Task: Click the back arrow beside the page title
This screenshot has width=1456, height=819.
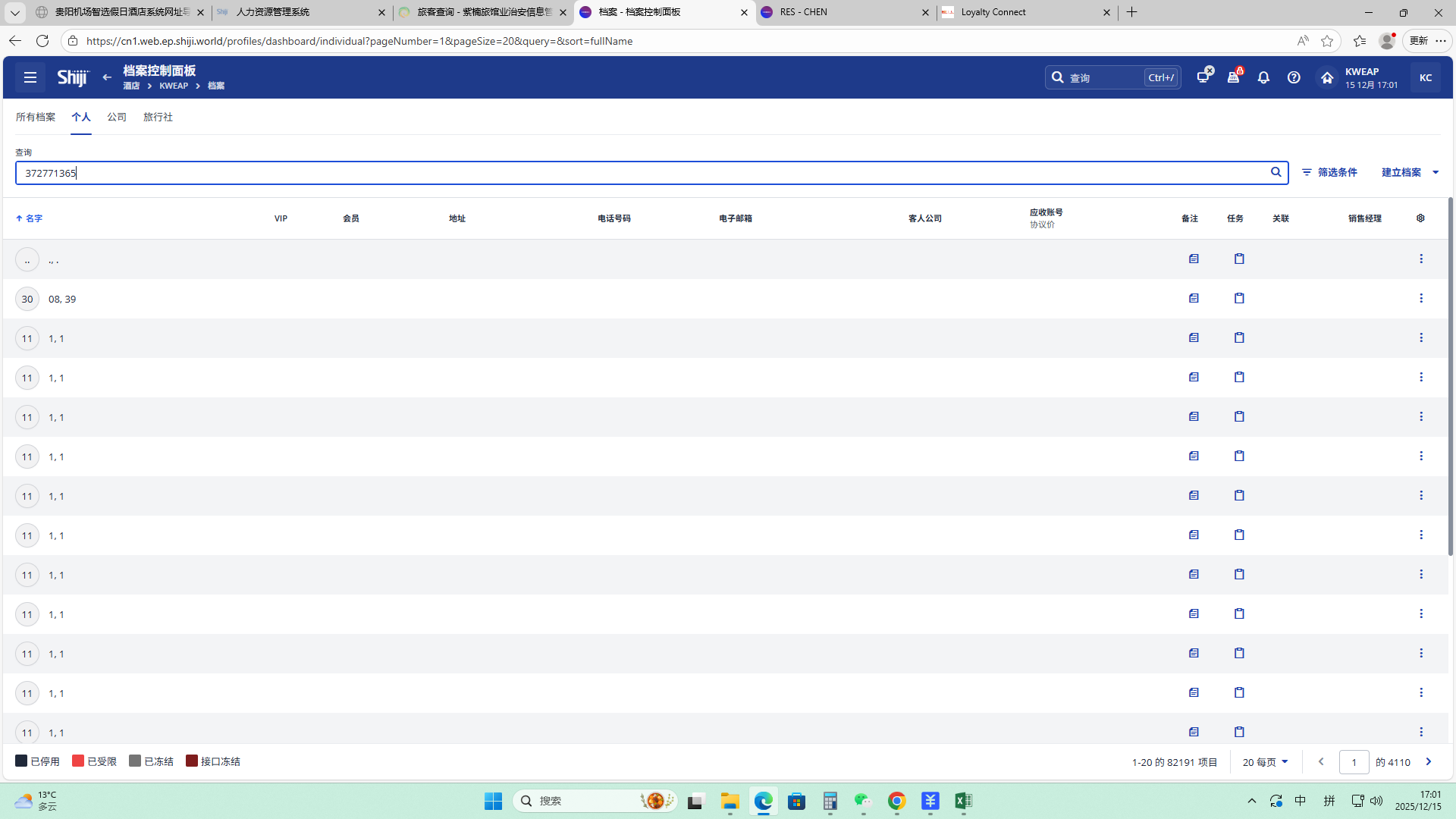Action: pos(107,77)
